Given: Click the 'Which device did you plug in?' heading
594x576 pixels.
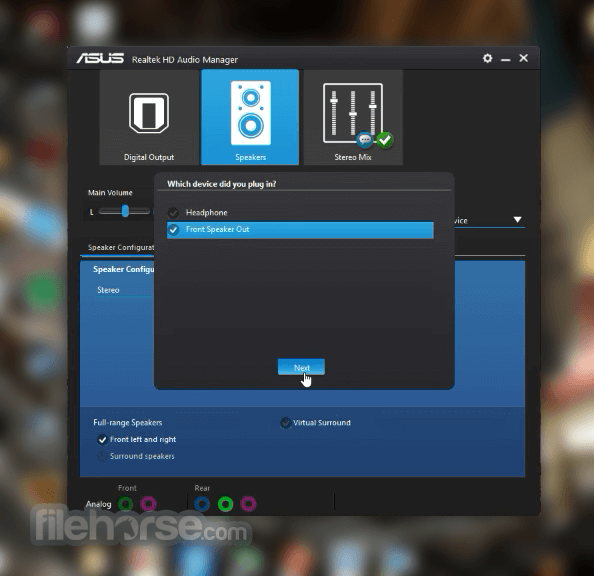Looking at the screenshot, I should pos(222,184).
